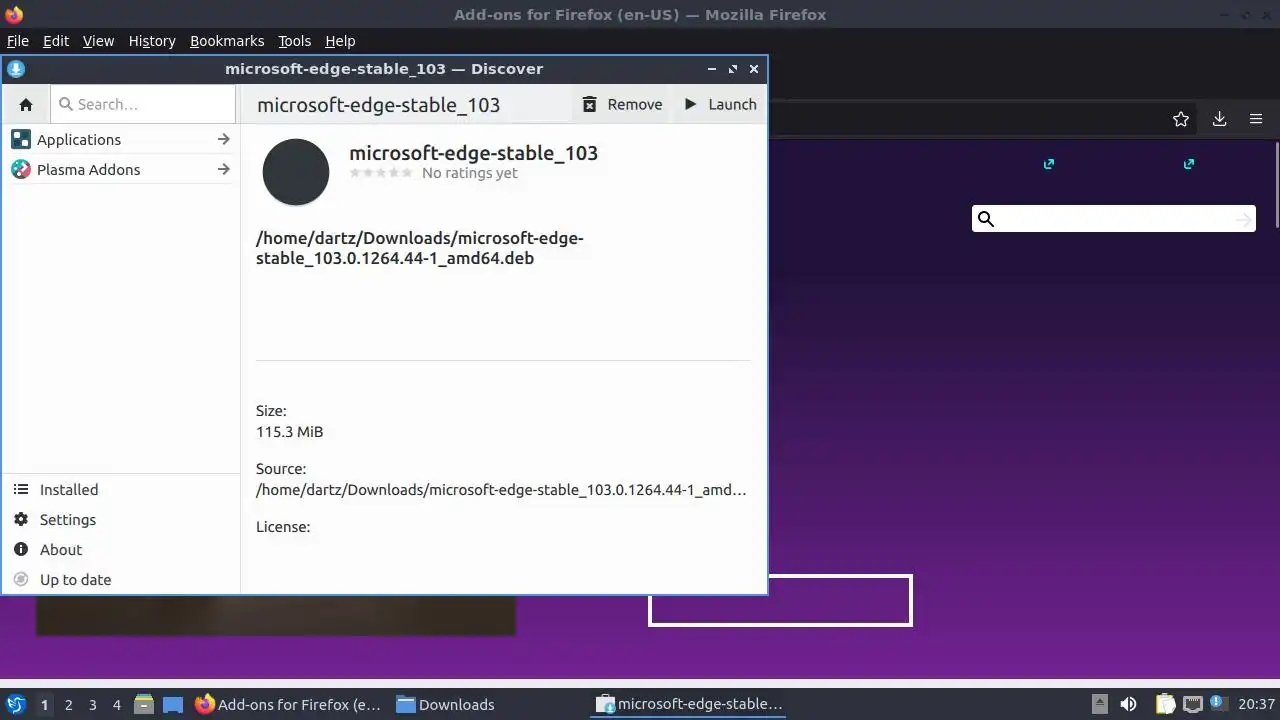Open Firefox Help menu

[340, 41]
